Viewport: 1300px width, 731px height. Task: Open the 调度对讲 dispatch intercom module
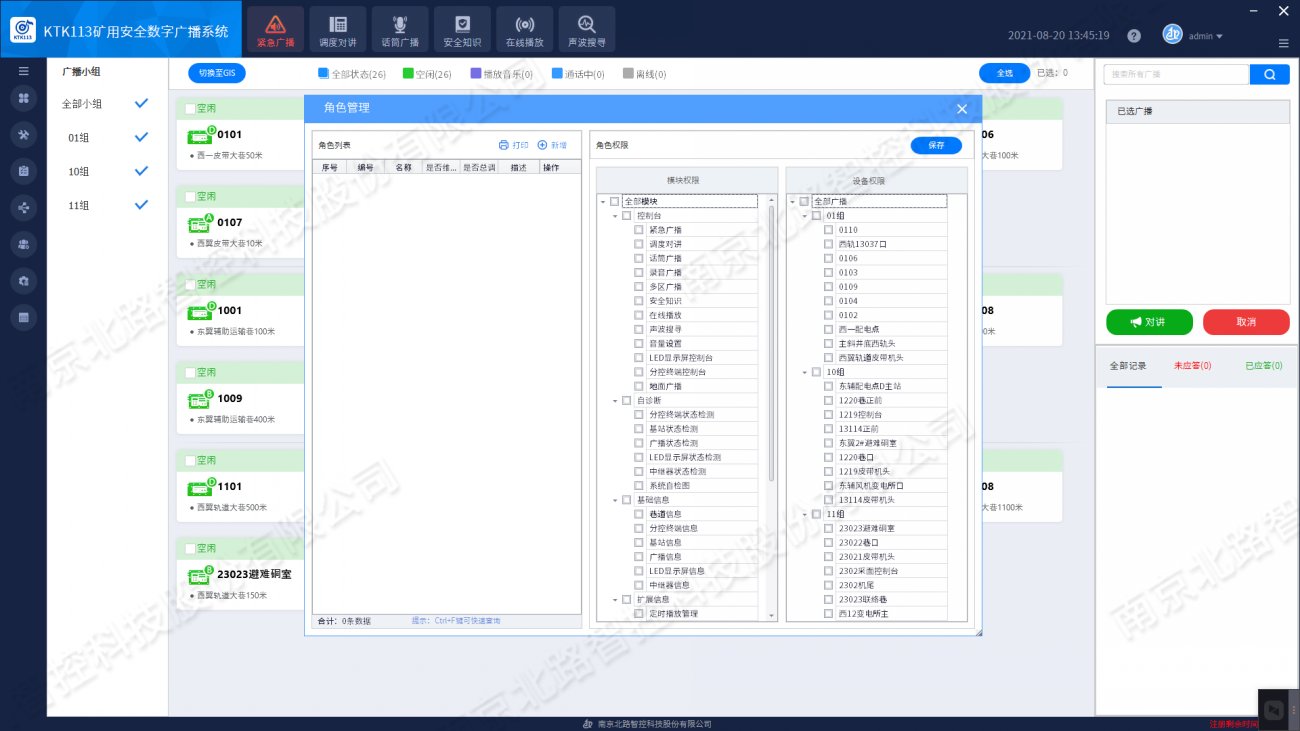coord(337,30)
